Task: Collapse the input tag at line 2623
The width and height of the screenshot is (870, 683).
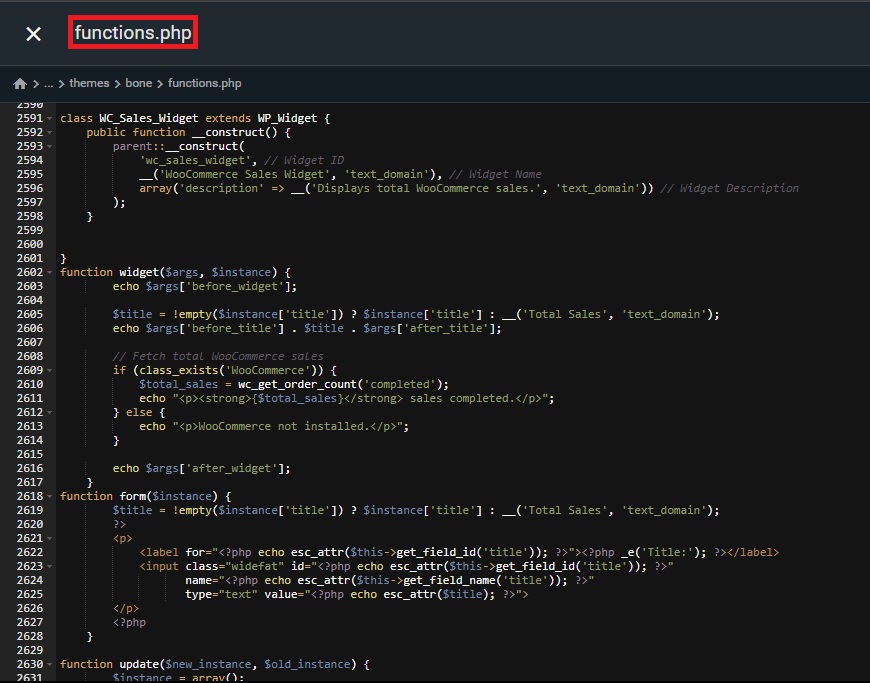Action: (50, 566)
